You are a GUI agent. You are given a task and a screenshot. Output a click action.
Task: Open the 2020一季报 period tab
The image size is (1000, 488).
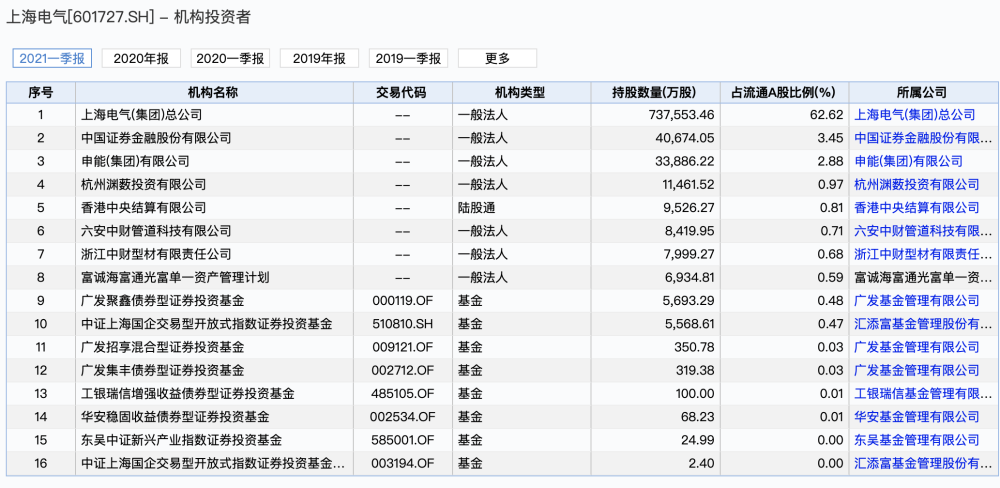point(230,58)
